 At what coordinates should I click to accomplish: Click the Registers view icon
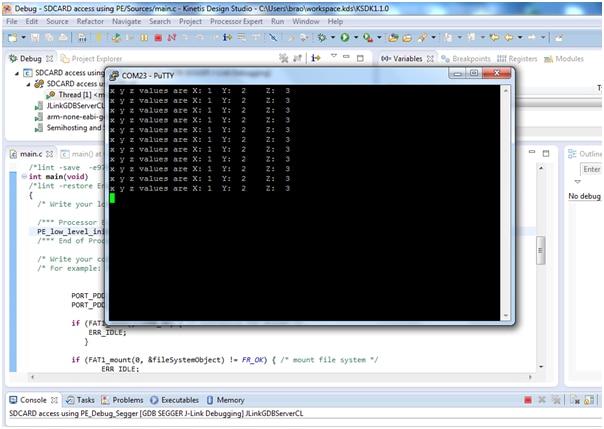point(501,59)
